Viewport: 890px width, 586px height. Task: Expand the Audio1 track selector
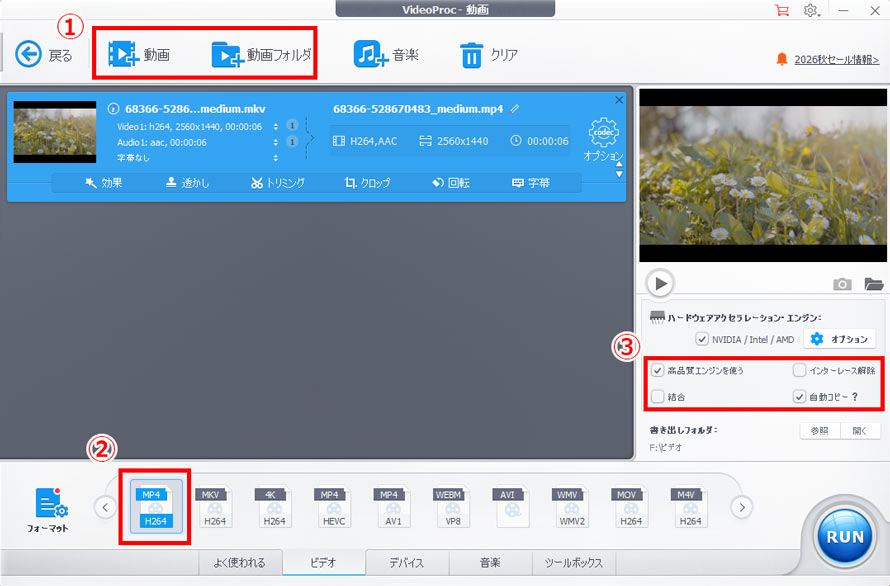click(276, 142)
